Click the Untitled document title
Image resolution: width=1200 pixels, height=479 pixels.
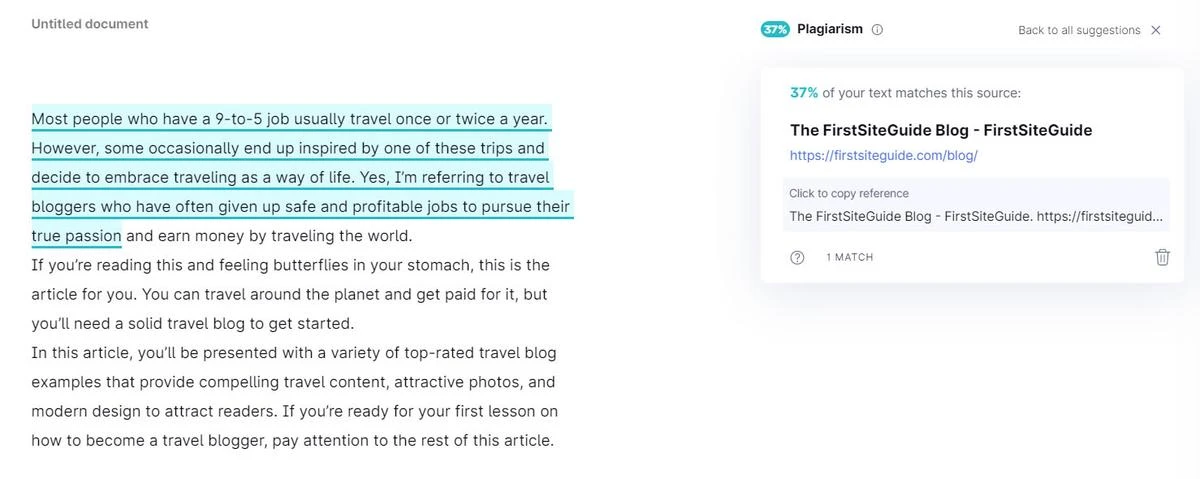90,23
